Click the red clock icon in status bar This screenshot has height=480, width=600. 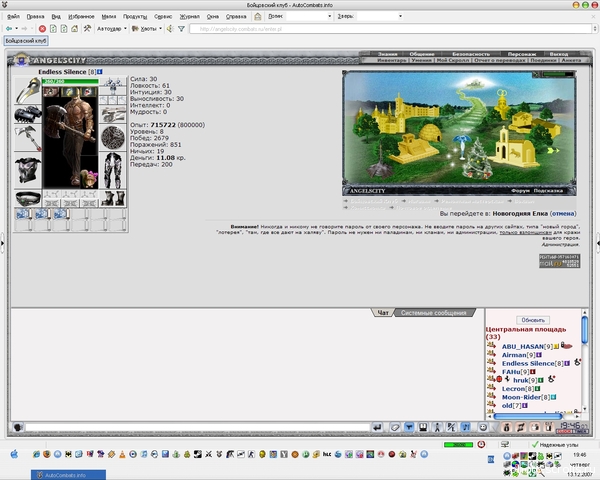[x=481, y=444]
